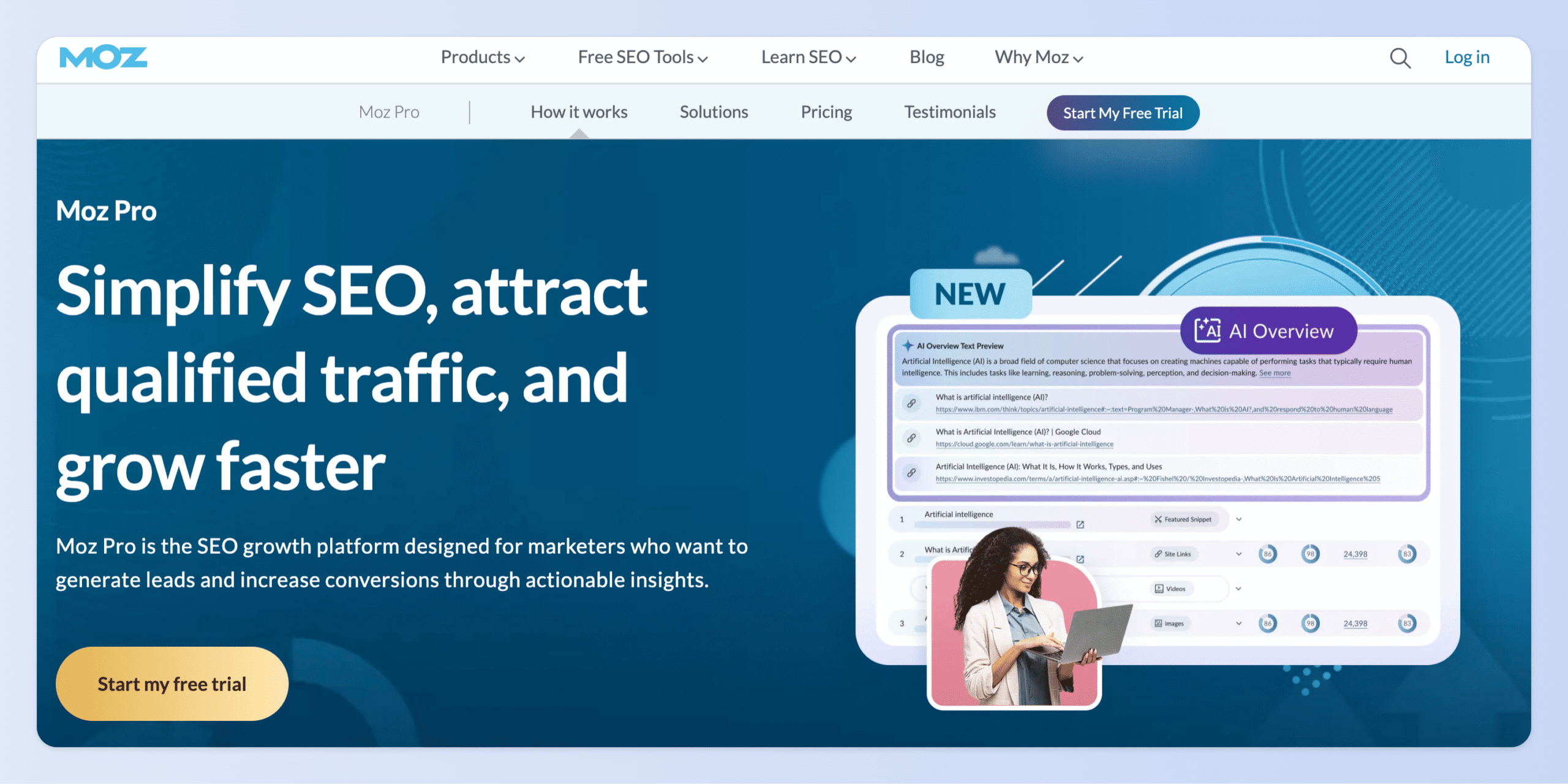Screen dimensions: 1568x784
Task: Click link icon beside IBM result
Action: (x=911, y=404)
